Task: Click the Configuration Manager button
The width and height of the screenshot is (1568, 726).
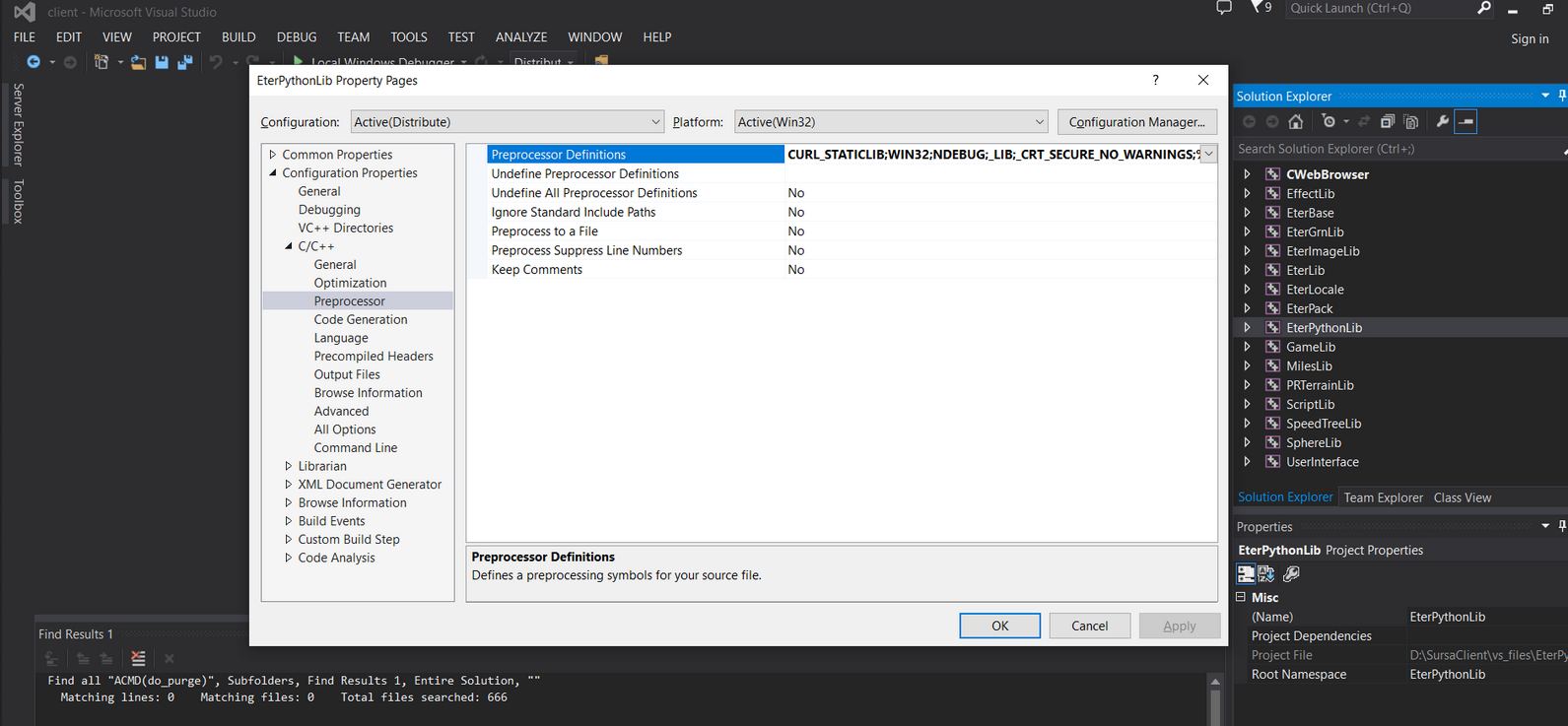Action: pos(1136,122)
